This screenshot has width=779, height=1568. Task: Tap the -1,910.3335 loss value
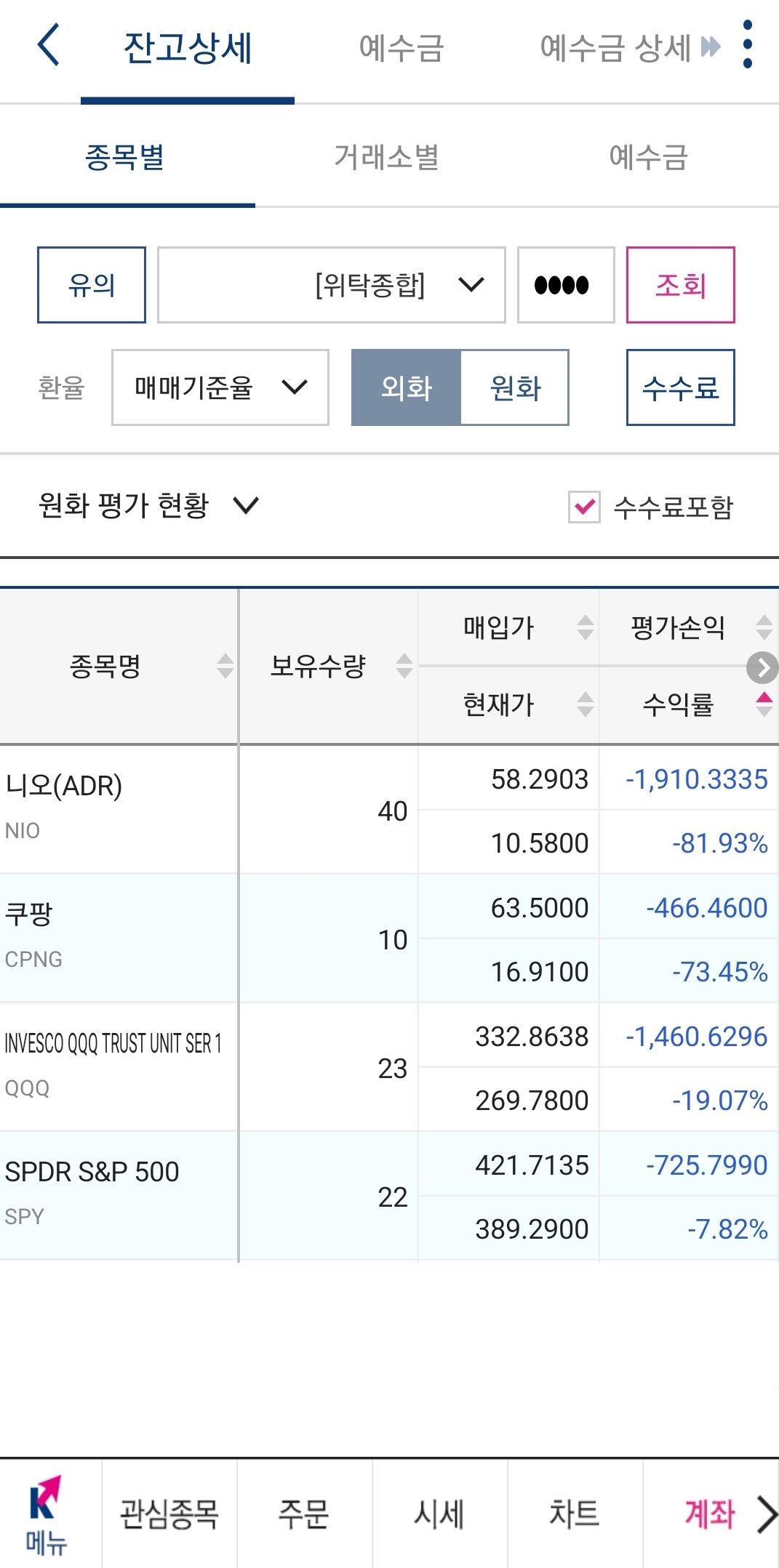(697, 779)
